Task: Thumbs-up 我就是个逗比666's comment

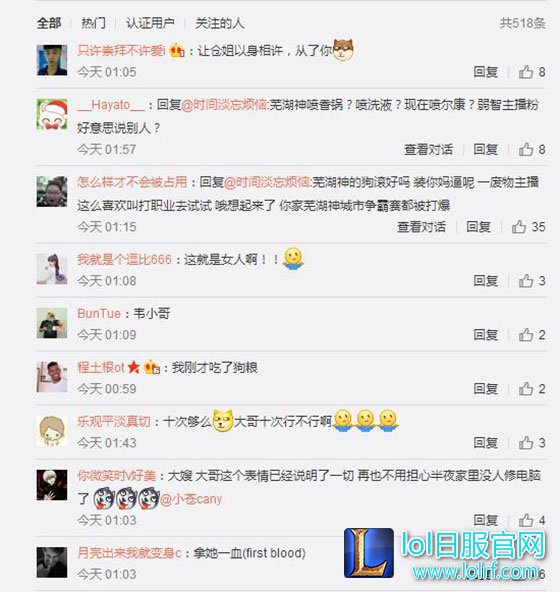Action: click(532, 281)
